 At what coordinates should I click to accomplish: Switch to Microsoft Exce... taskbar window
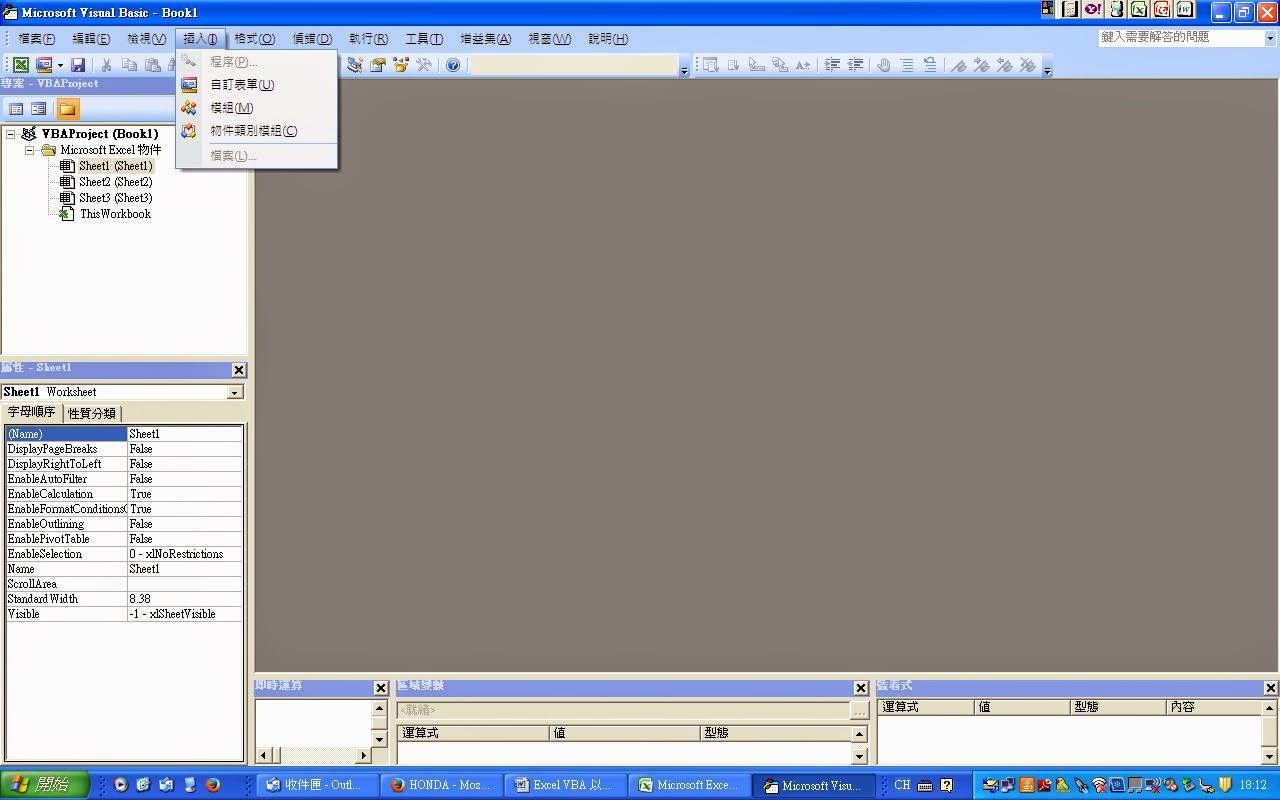point(688,785)
